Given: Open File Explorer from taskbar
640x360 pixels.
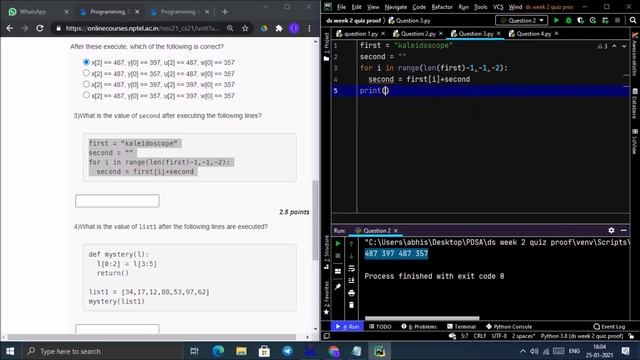Looking at the screenshot, I should [x=241, y=351].
